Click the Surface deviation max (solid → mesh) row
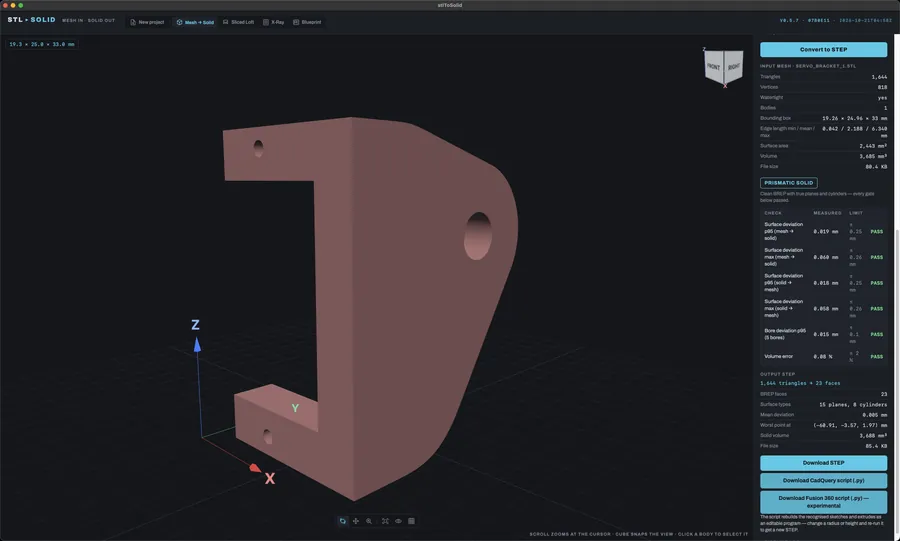 pyautogui.click(x=823, y=308)
